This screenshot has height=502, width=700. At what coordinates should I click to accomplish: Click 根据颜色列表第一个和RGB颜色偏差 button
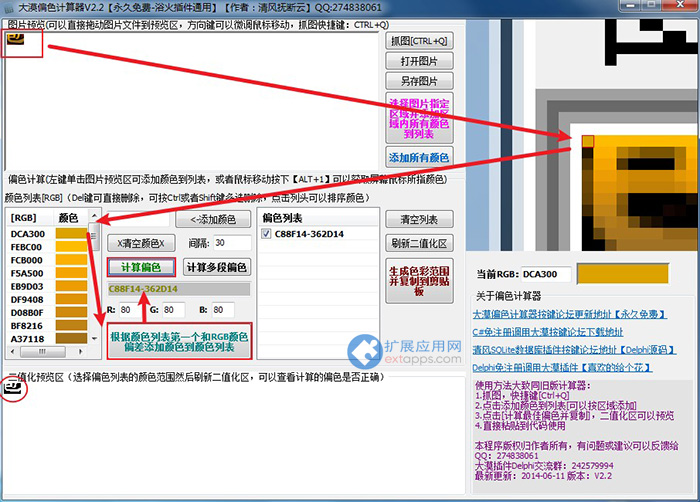[x=179, y=341]
